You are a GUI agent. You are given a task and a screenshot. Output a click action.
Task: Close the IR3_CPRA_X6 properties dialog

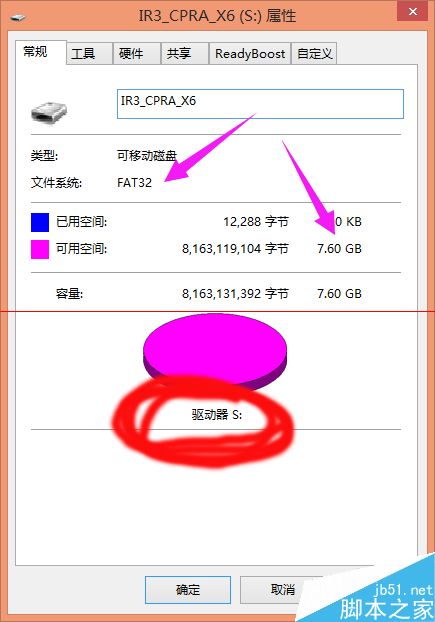pyautogui.click(x=413, y=12)
